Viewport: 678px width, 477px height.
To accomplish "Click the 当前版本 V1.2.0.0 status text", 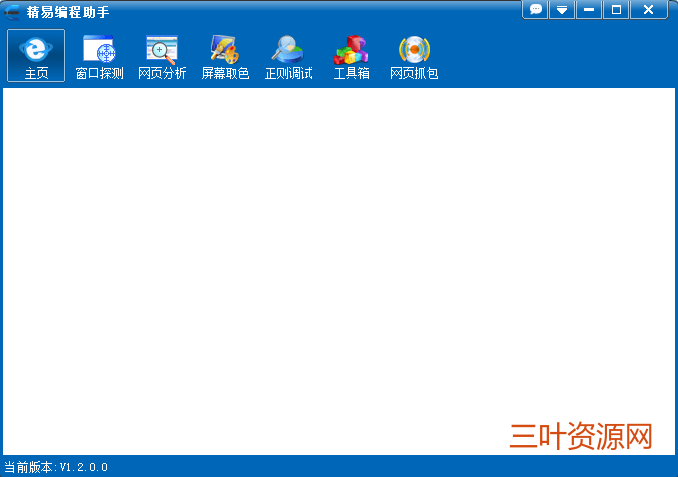I will click(x=56, y=467).
